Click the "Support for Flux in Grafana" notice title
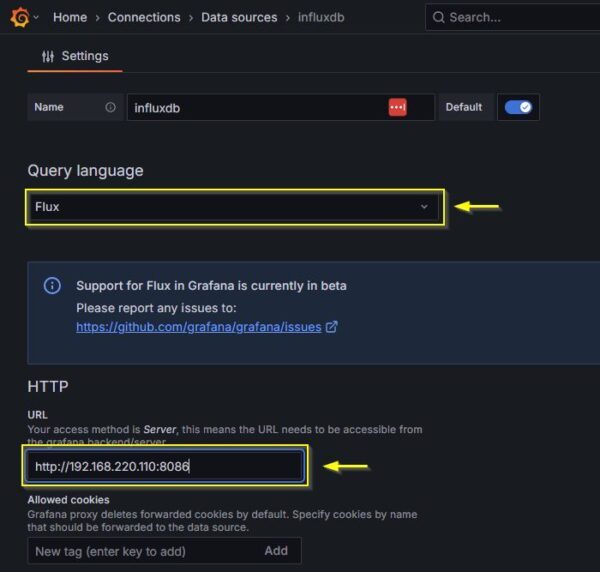Image resolution: width=600 pixels, height=572 pixels. (x=211, y=286)
